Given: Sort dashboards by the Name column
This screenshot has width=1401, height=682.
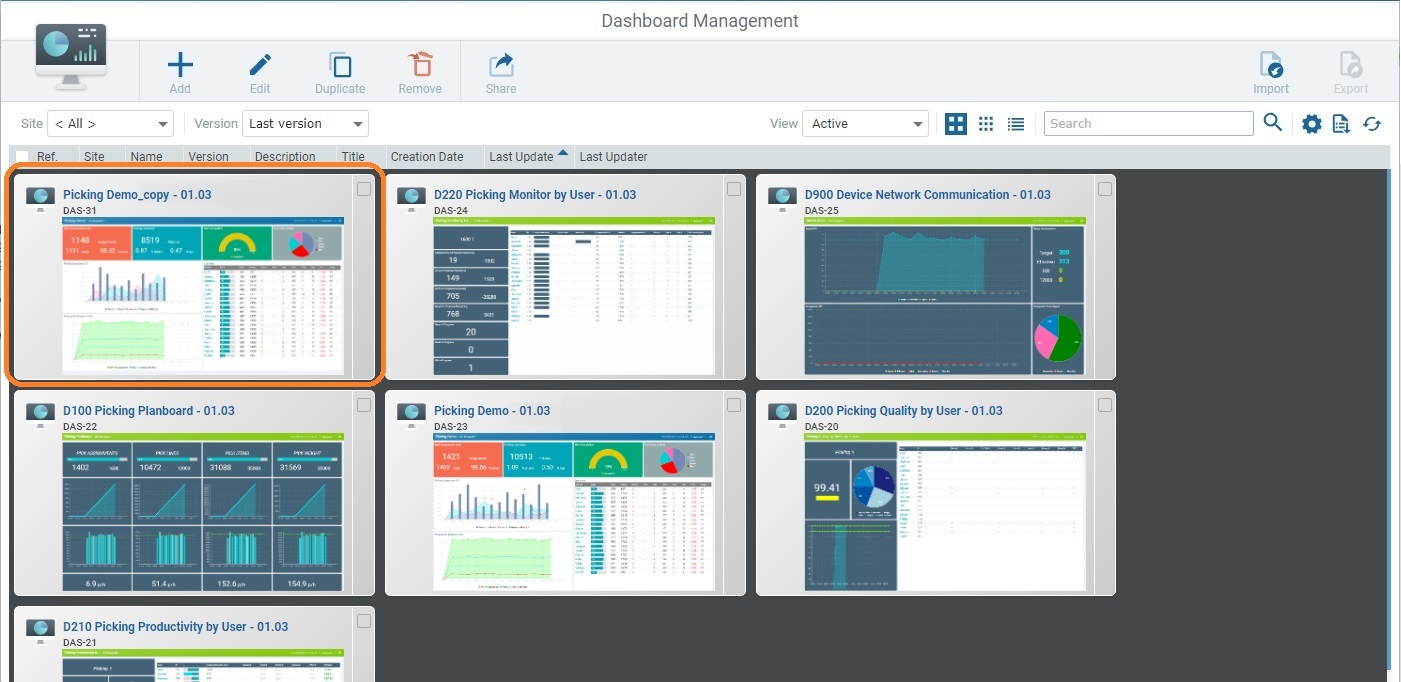Looking at the screenshot, I should (147, 156).
